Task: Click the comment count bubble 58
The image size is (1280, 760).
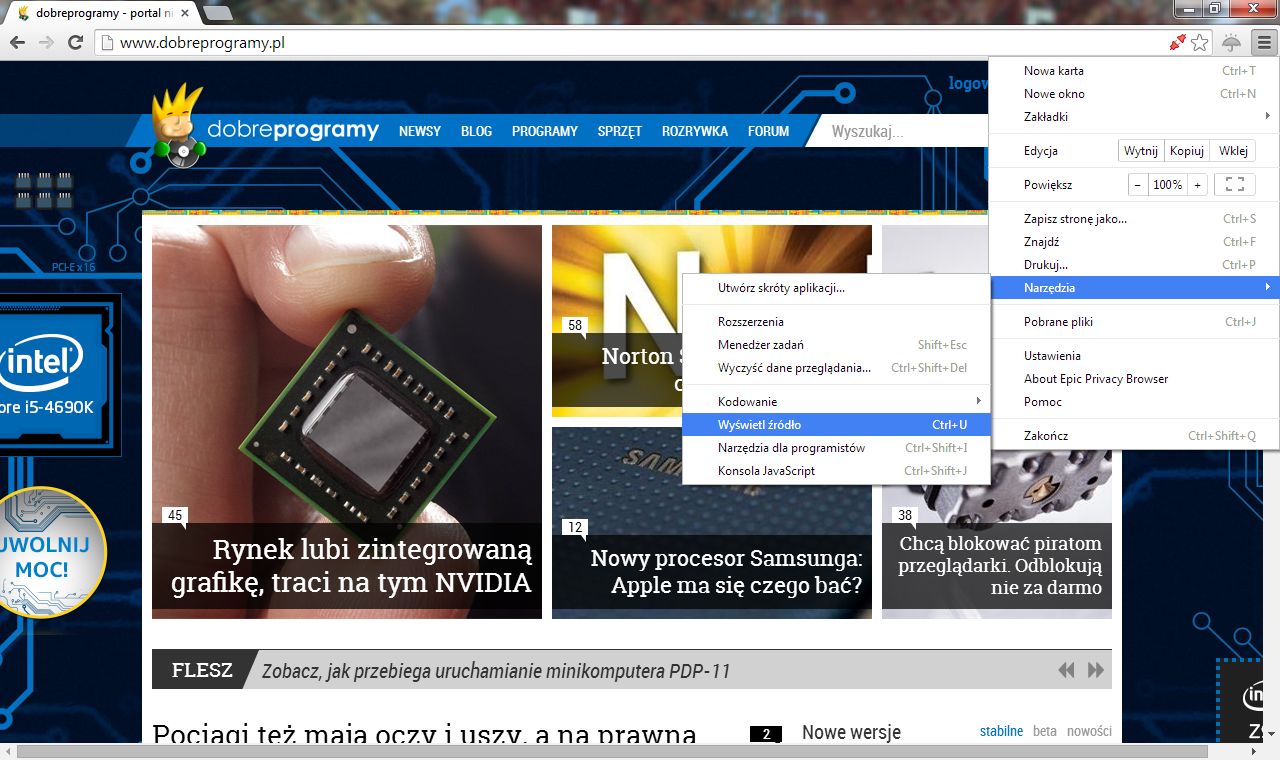Action: (575, 326)
